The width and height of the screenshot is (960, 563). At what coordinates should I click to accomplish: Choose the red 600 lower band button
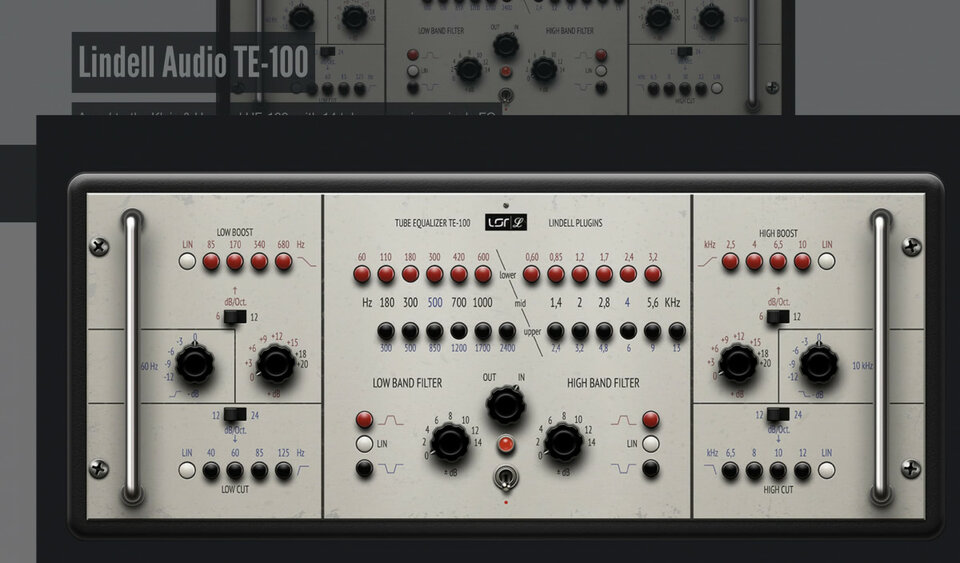pyautogui.click(x=483, y=274)
